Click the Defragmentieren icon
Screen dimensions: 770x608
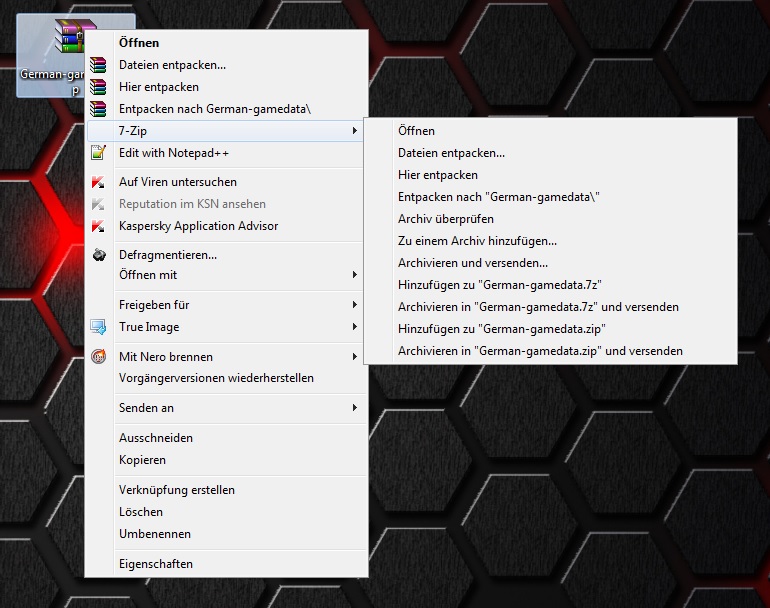(x=99, y=255)
